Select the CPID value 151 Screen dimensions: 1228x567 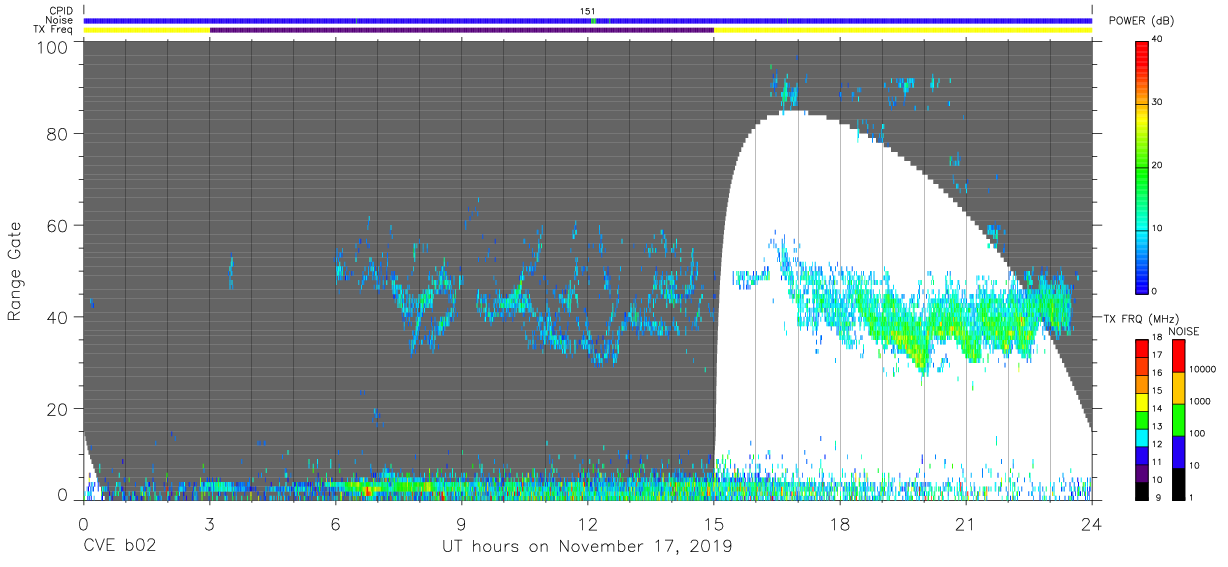[x=588, y=11]
